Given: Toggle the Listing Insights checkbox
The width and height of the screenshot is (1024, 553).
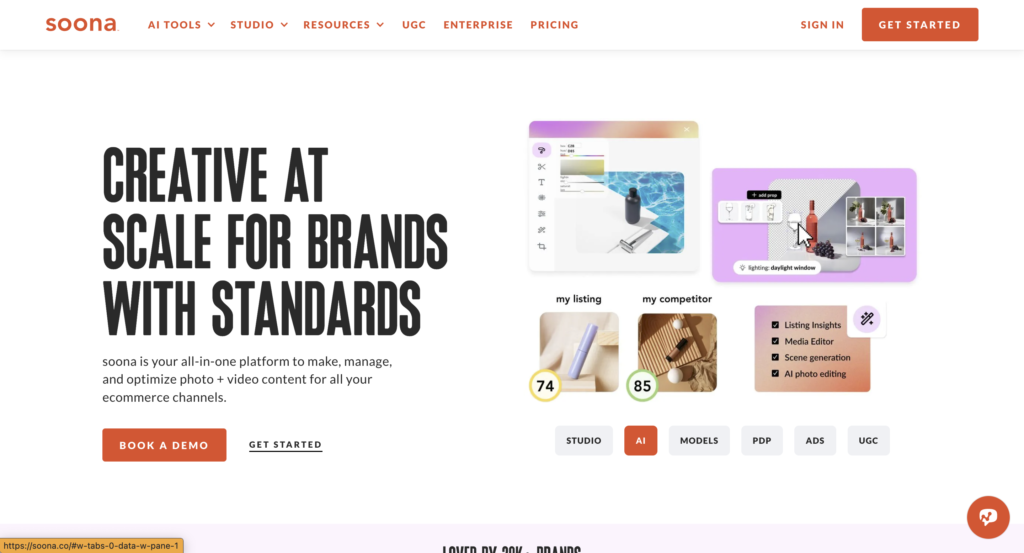Looking at the screenshot, I should (775, 324).
